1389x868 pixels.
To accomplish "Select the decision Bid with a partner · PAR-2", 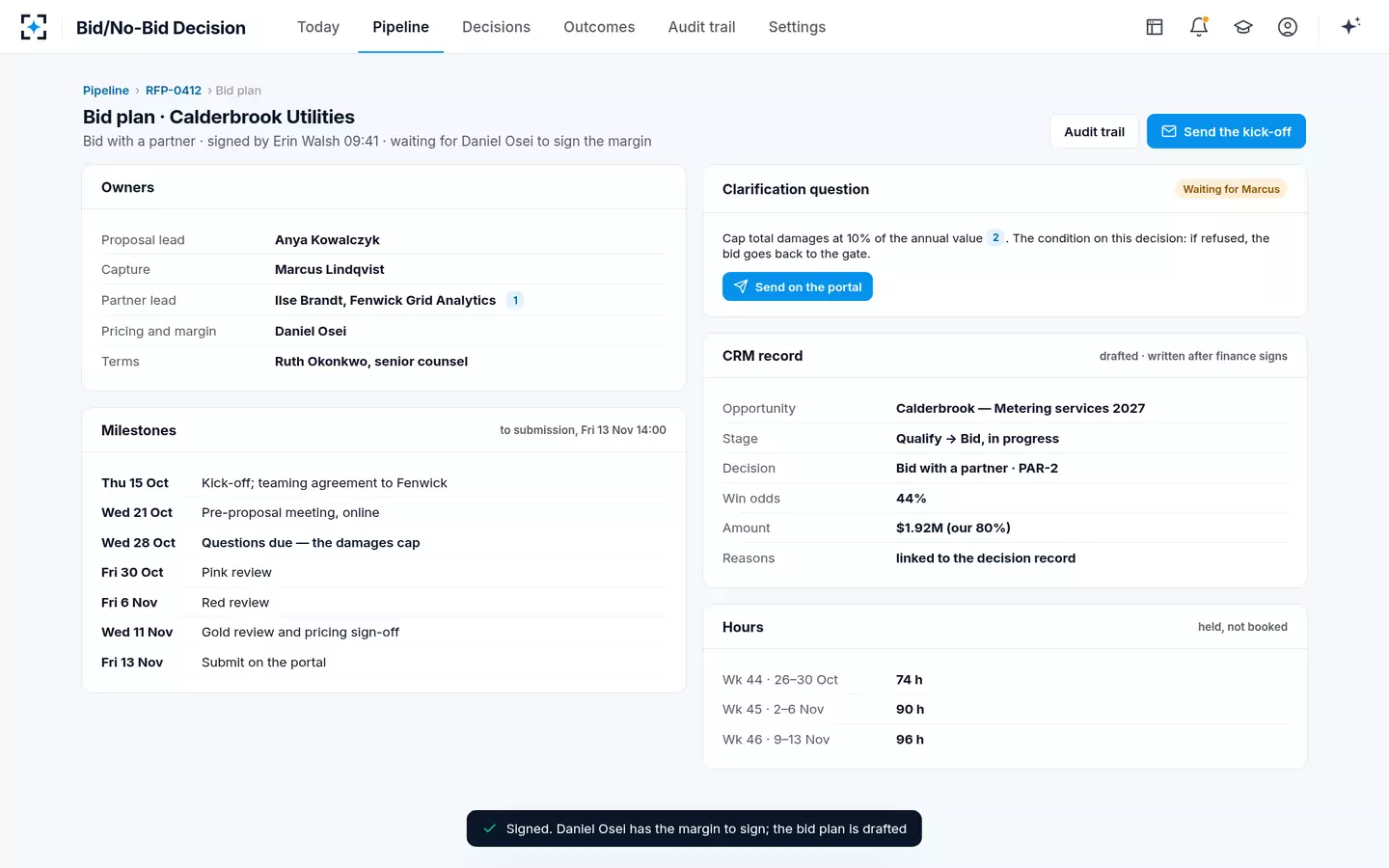I will (x=977, y=469).
